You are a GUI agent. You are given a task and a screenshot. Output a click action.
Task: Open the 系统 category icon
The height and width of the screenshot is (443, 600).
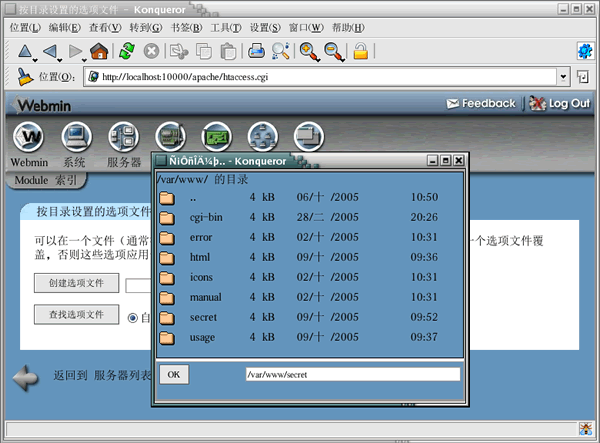pyautogui.click(x=77, y=137)
